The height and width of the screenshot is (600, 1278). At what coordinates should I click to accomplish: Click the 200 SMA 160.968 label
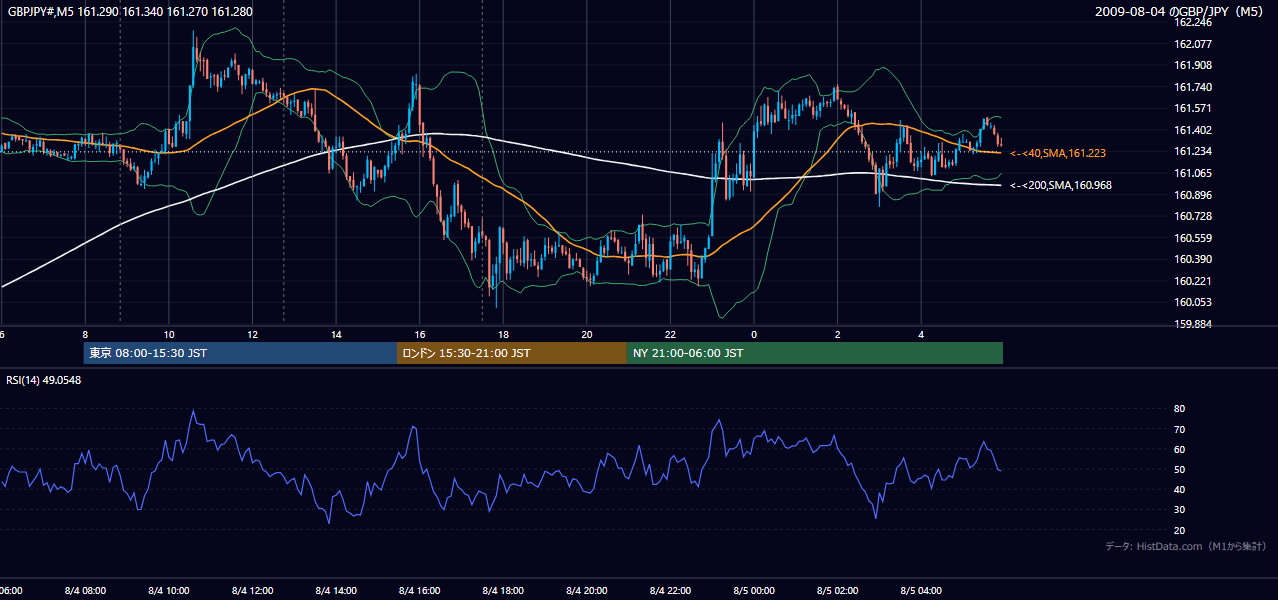(1061, 185)
